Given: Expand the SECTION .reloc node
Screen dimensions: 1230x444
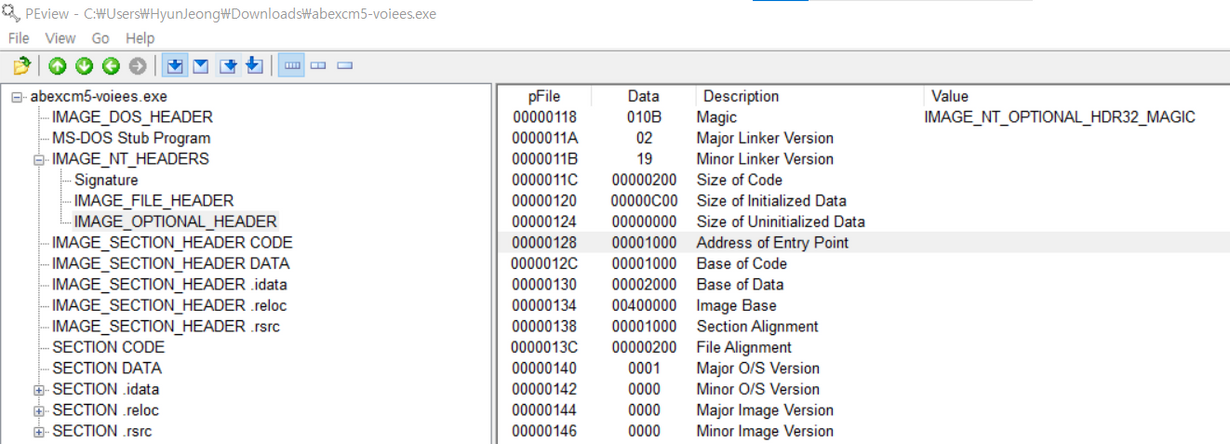Looking at the screenshot, I should [x=39, y=411].
